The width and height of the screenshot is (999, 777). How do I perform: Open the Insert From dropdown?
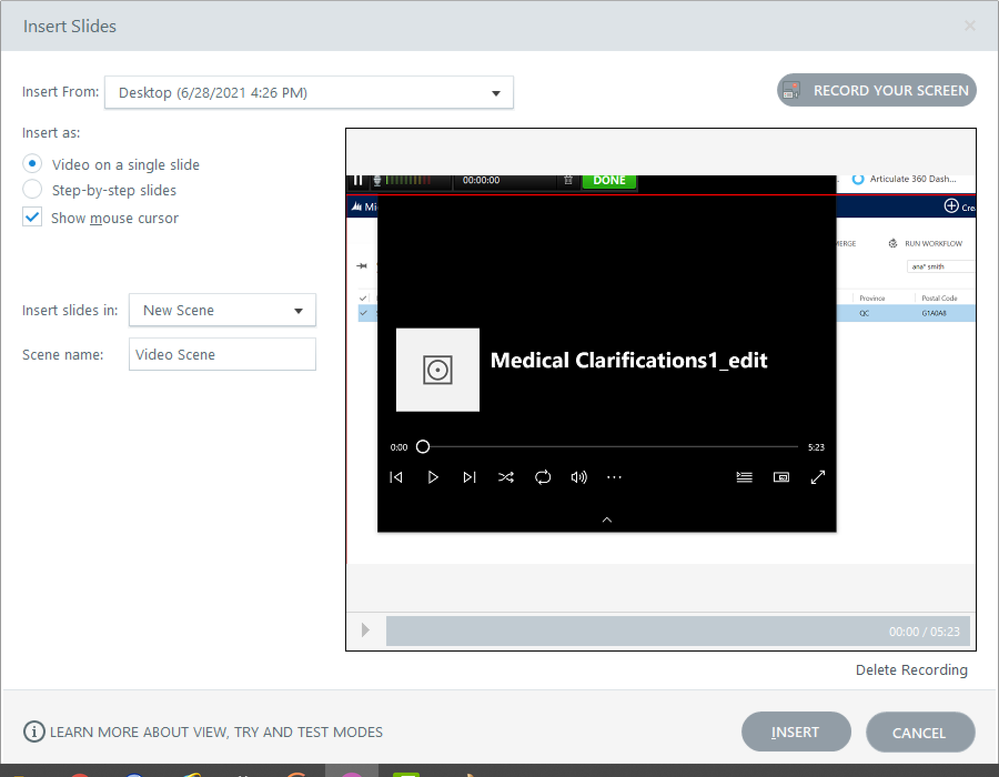[x=309, y=93]
